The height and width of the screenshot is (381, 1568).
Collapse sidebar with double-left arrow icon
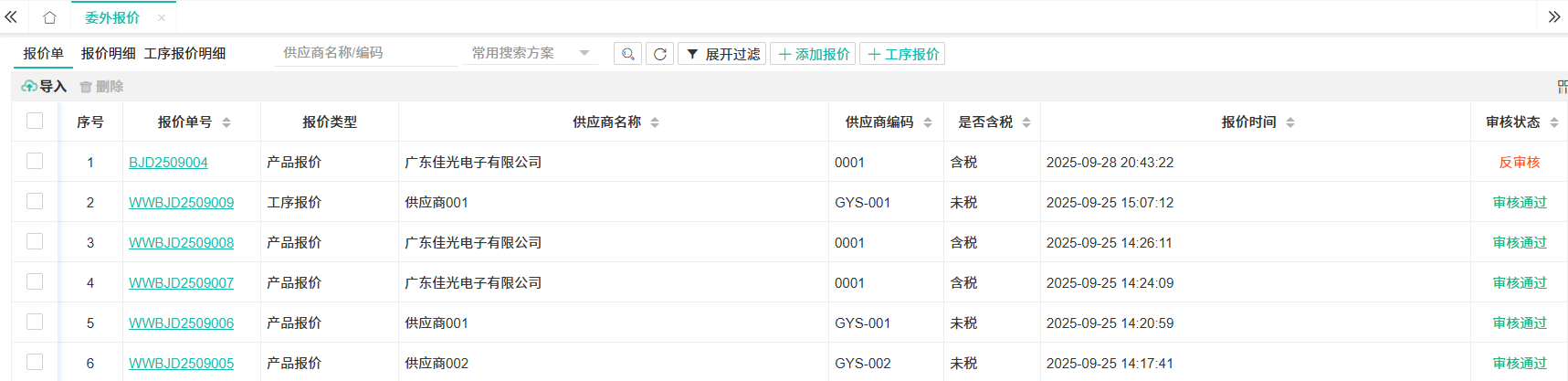coord(11,17)
